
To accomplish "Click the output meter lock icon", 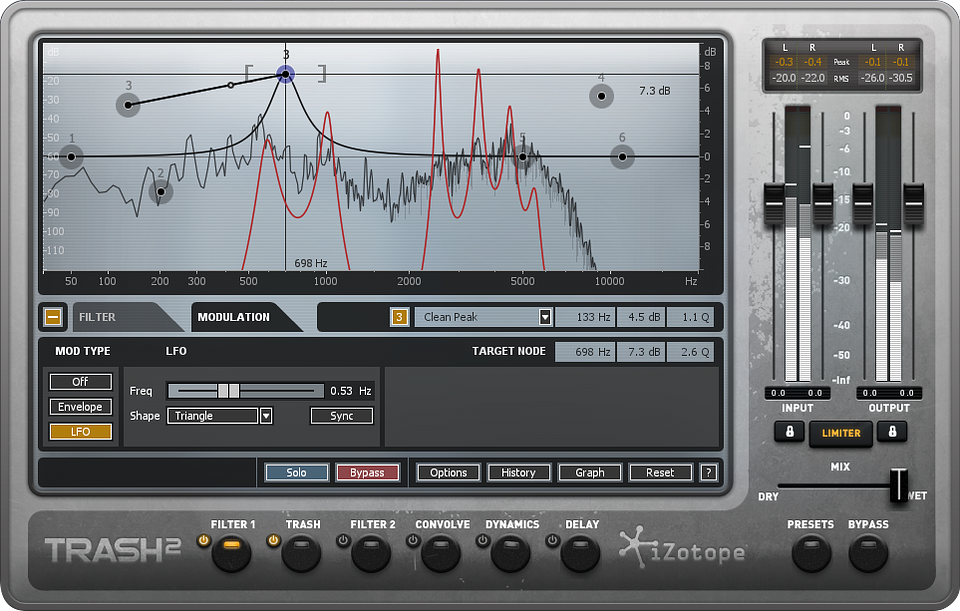I will click(890, 432).
